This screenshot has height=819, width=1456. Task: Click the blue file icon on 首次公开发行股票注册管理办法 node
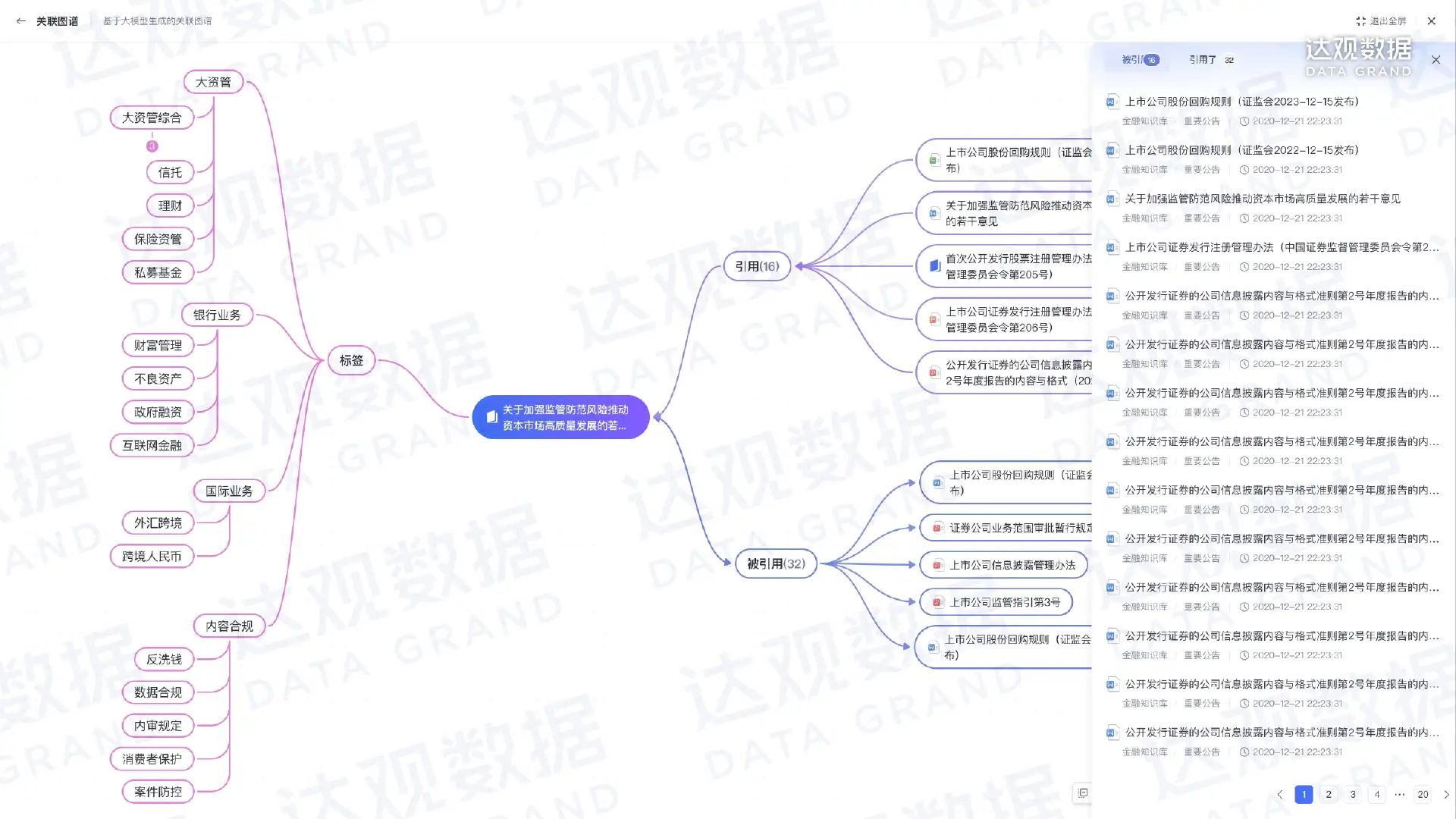tap(935, 266)
